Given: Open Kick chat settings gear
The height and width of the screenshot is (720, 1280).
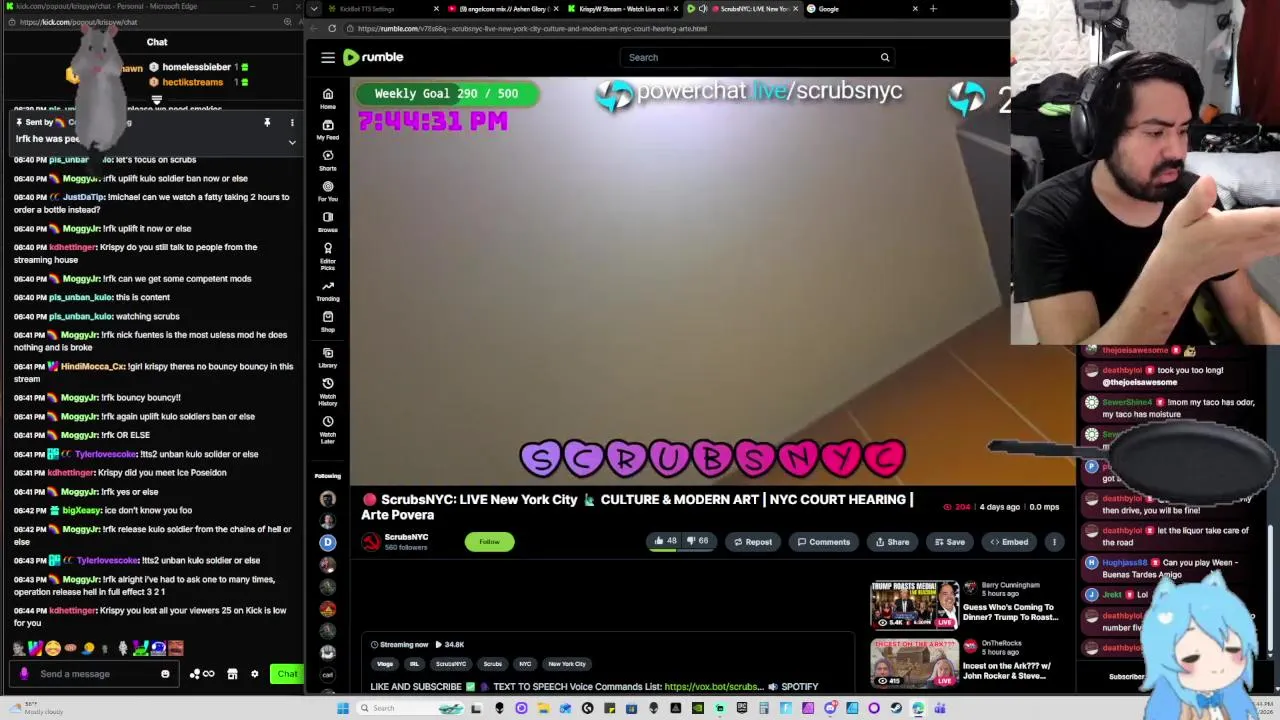Looking at the screenshot, I should pos(254,674).
